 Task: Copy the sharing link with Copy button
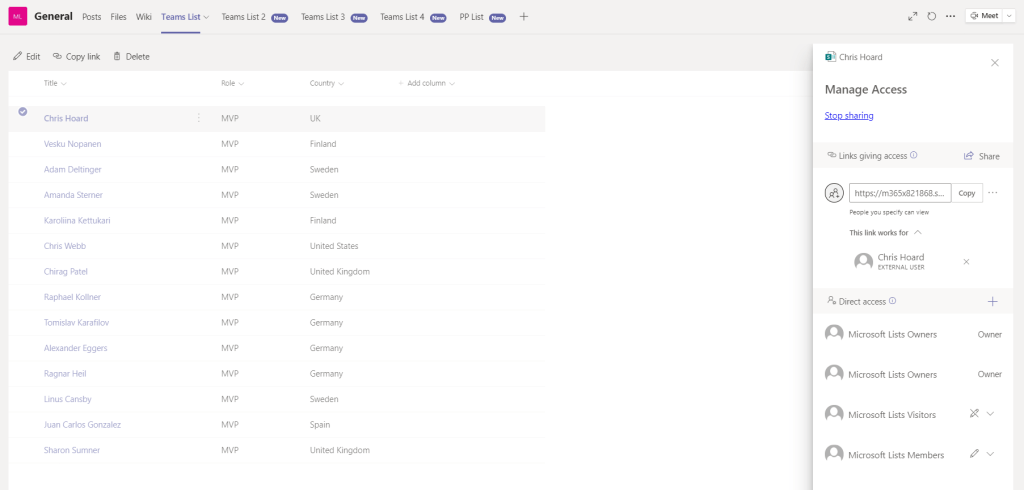[x=967, y=193]
